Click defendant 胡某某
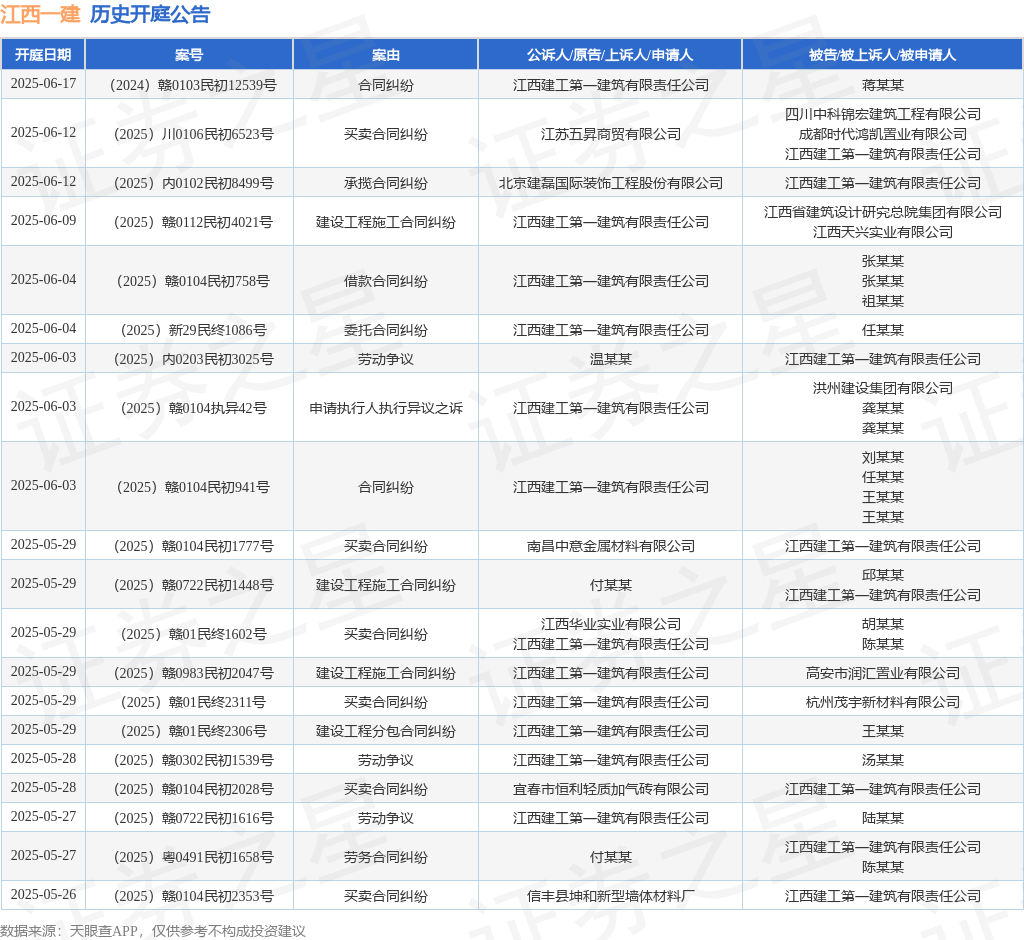The height and width of the screenshot is (940, 1024). click(882, 624)
